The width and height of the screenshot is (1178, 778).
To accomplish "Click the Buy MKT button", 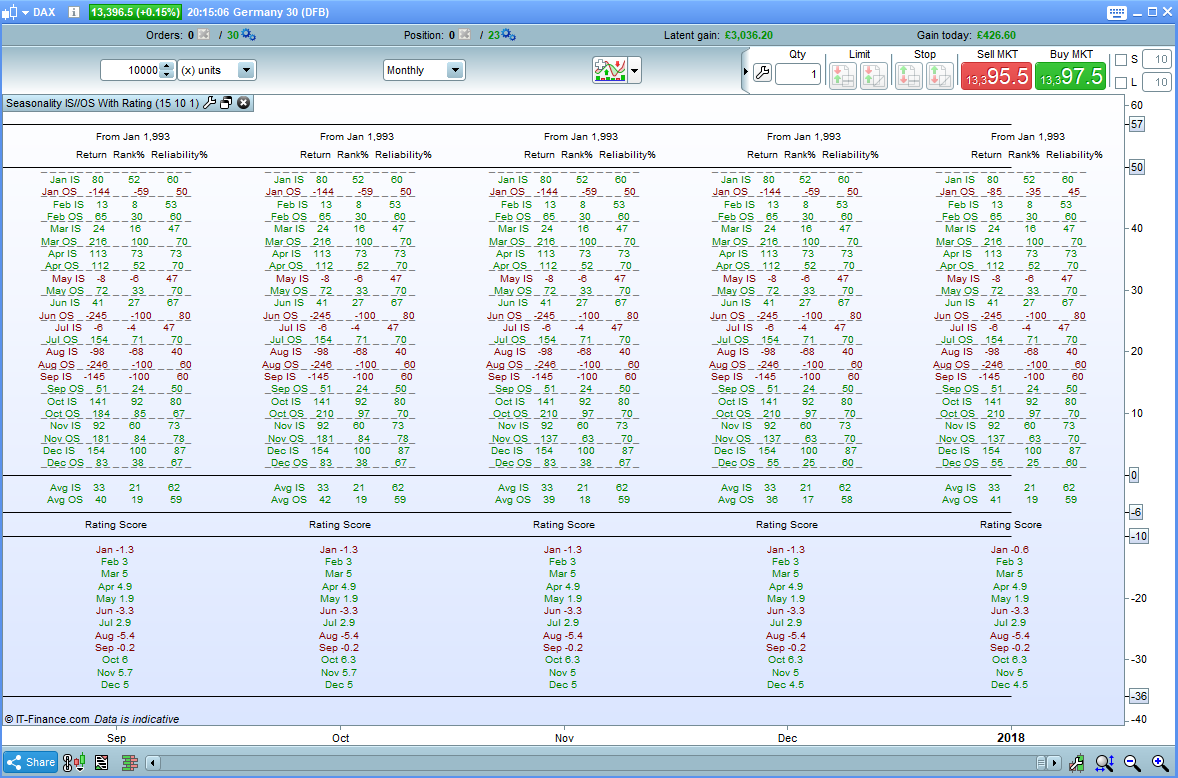I will pos(1070,76).
